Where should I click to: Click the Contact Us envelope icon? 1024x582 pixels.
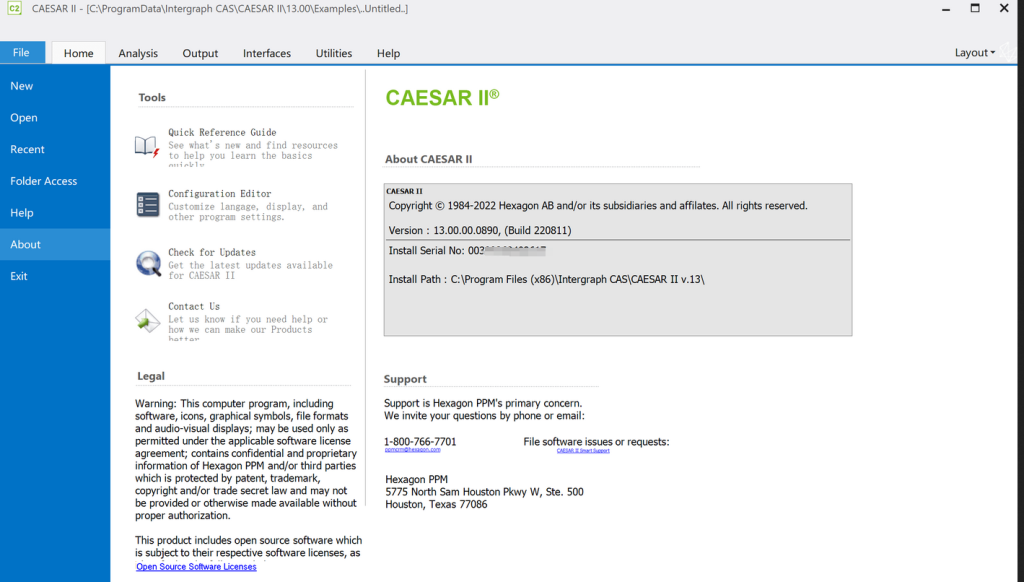tap(147, 320)
